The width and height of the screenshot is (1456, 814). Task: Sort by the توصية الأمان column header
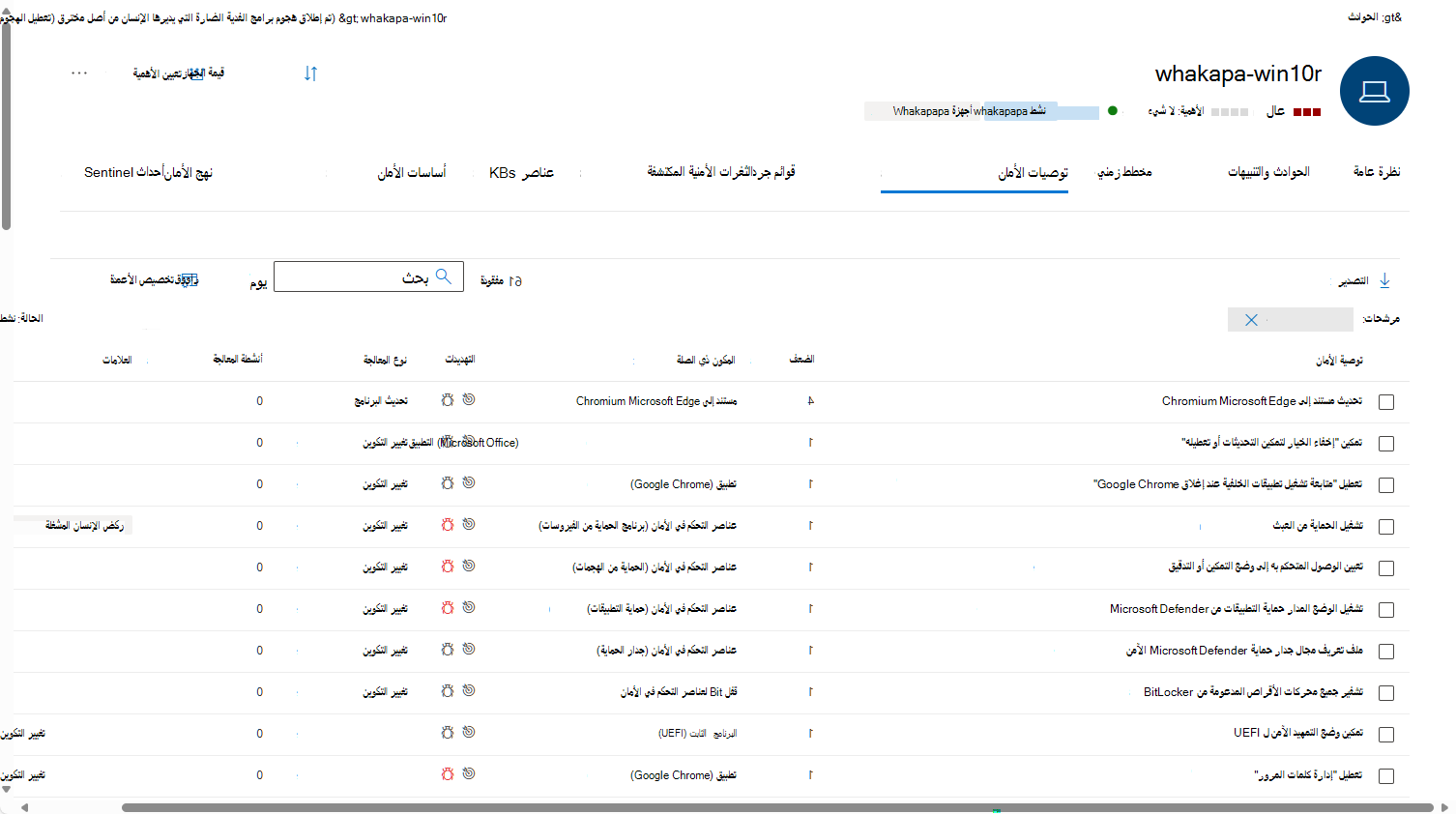tap(1339, 361)
